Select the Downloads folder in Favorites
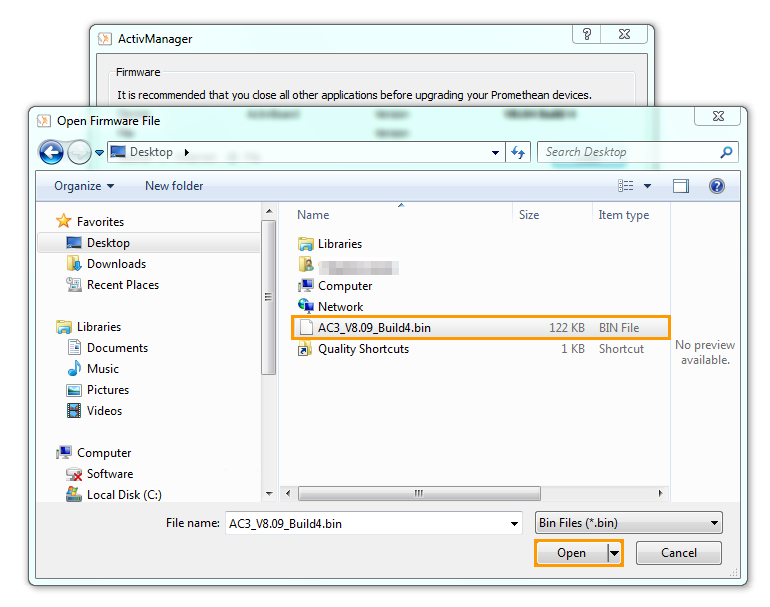770x607 pixels. (116, 264)
